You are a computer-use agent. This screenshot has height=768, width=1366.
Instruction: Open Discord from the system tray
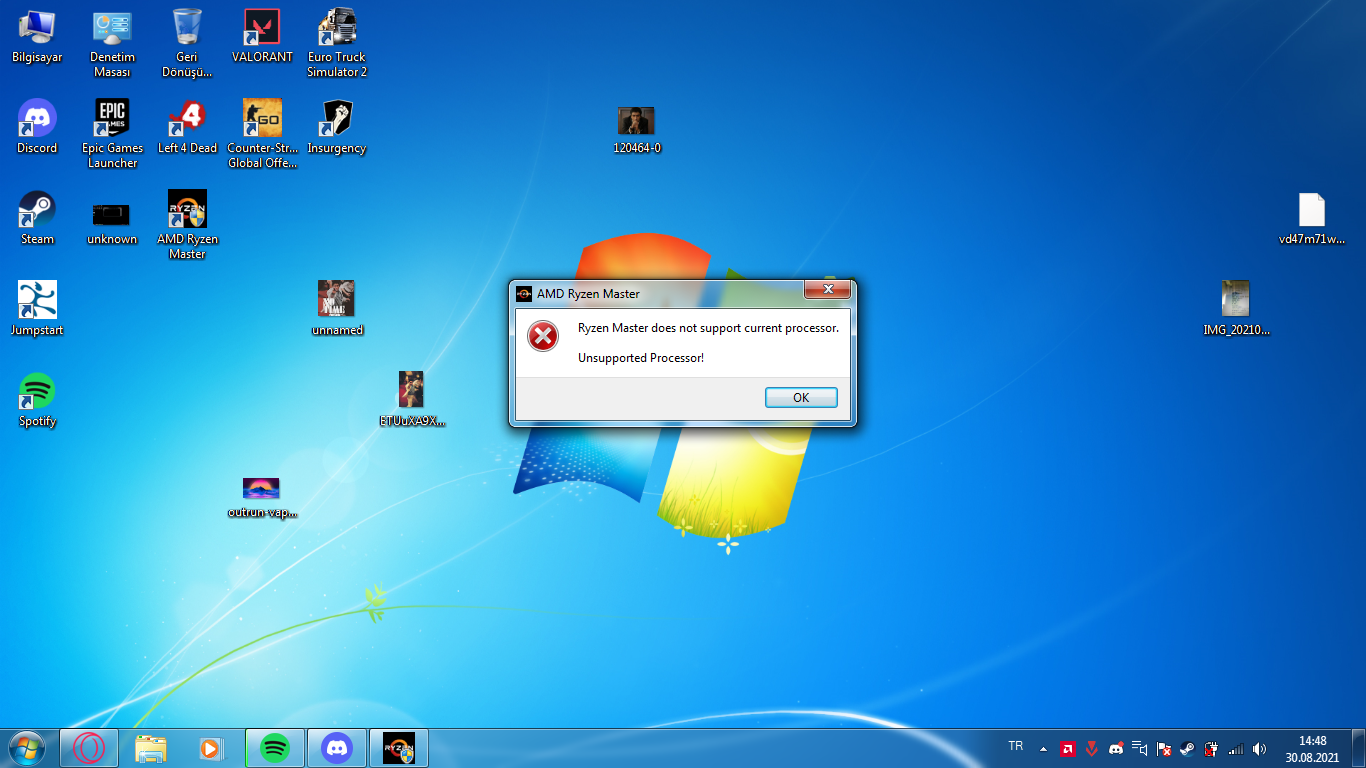pos(1116,749)
